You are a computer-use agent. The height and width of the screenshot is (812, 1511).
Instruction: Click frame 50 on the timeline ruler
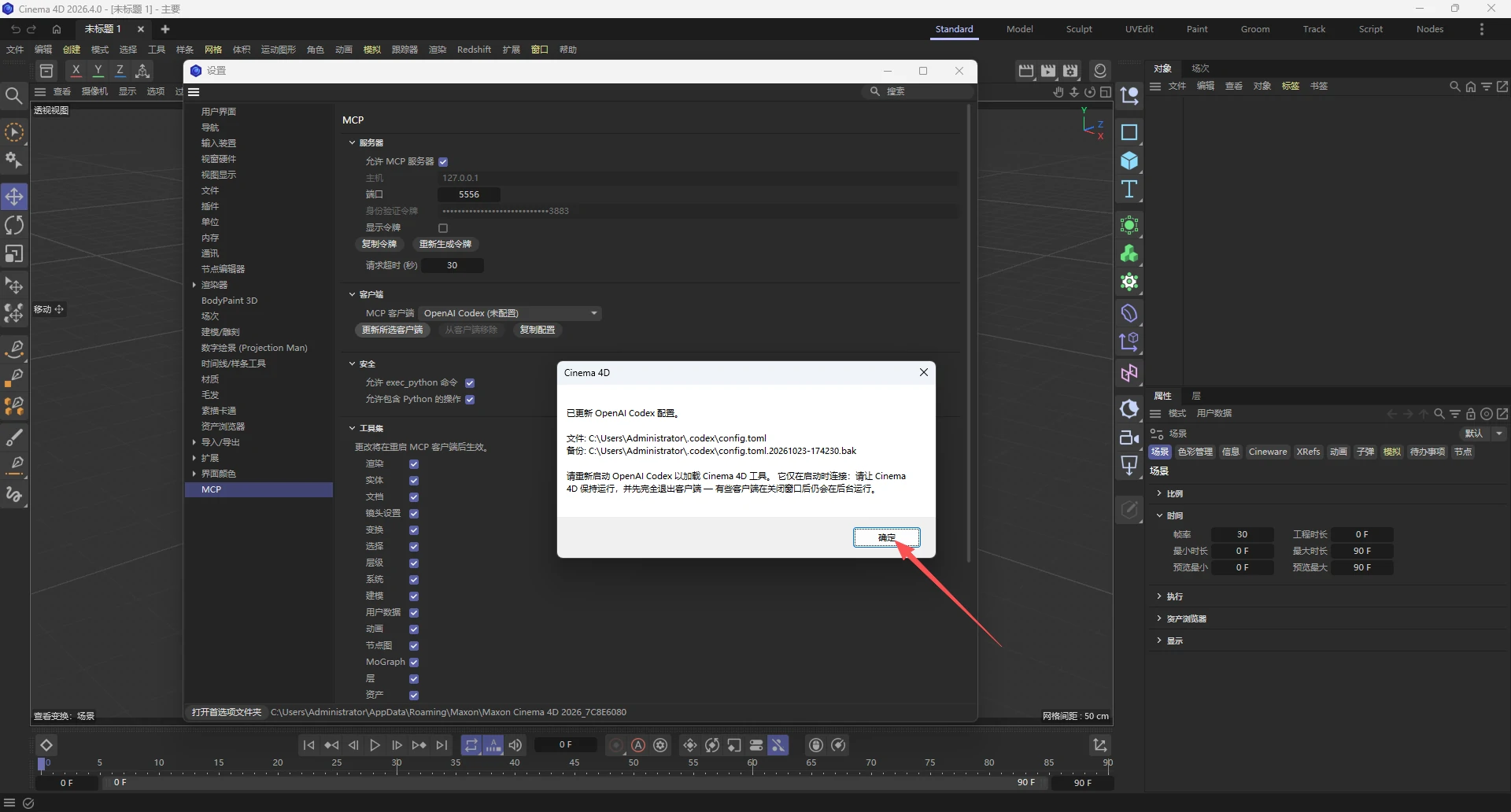pyautogui.click(x=634, y=764)
